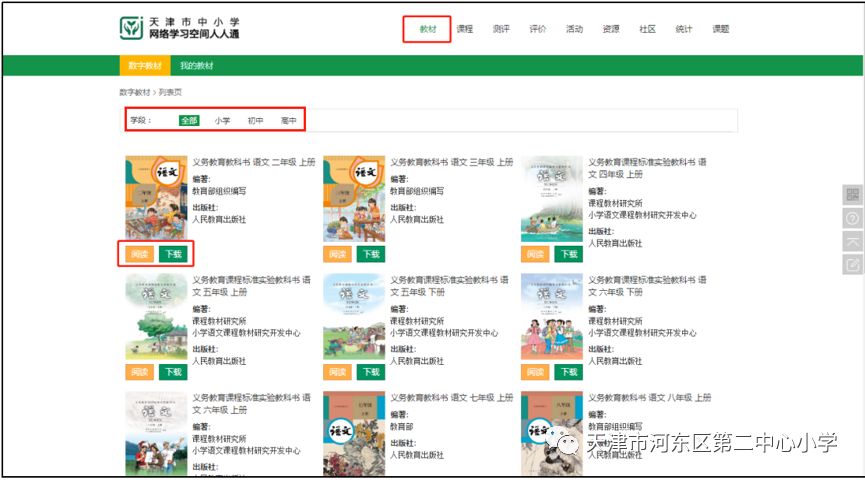Click title 义务教育课程标准实验教科书 语文 五年级 上册
Screen dimensions: 865x480
click(252, 286)
